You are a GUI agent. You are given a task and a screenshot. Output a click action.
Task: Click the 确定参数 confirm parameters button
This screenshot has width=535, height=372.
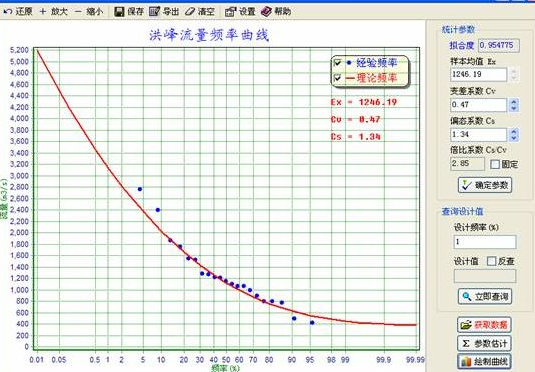(485, 185)
